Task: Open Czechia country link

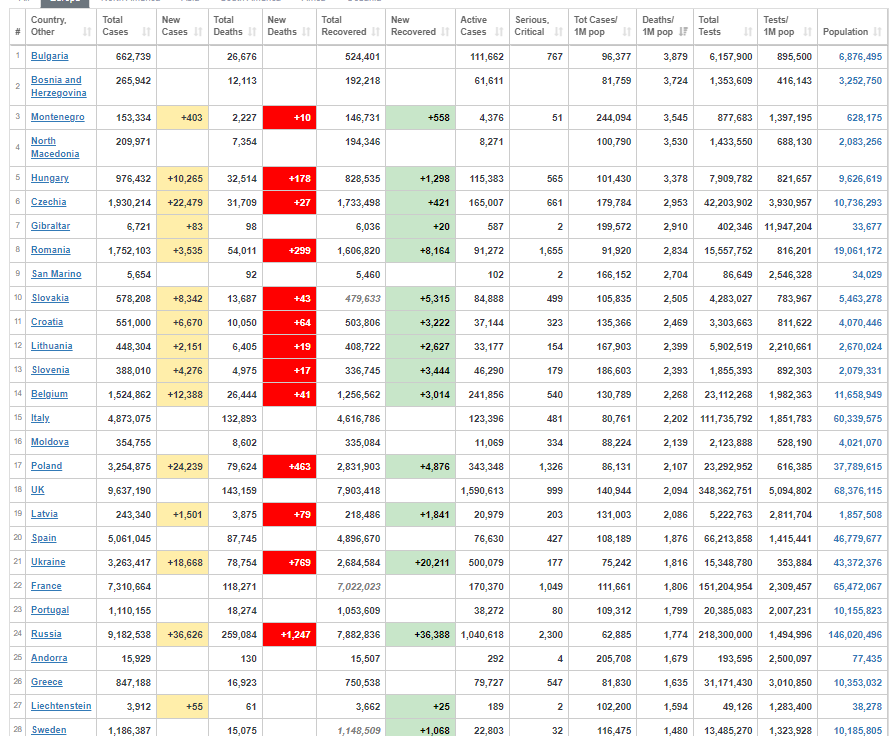Action: coord(48,202)
